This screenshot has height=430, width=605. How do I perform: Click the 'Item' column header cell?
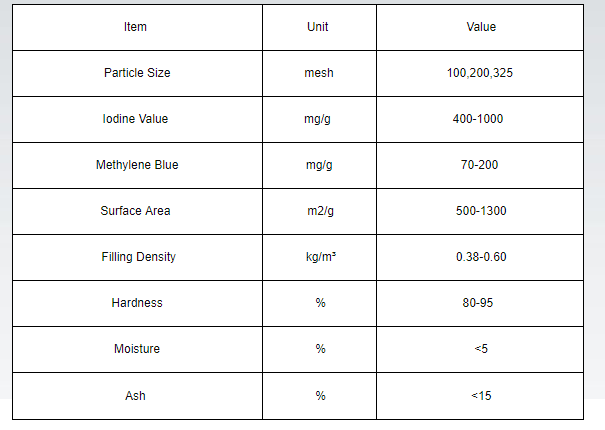pos(135,27)
